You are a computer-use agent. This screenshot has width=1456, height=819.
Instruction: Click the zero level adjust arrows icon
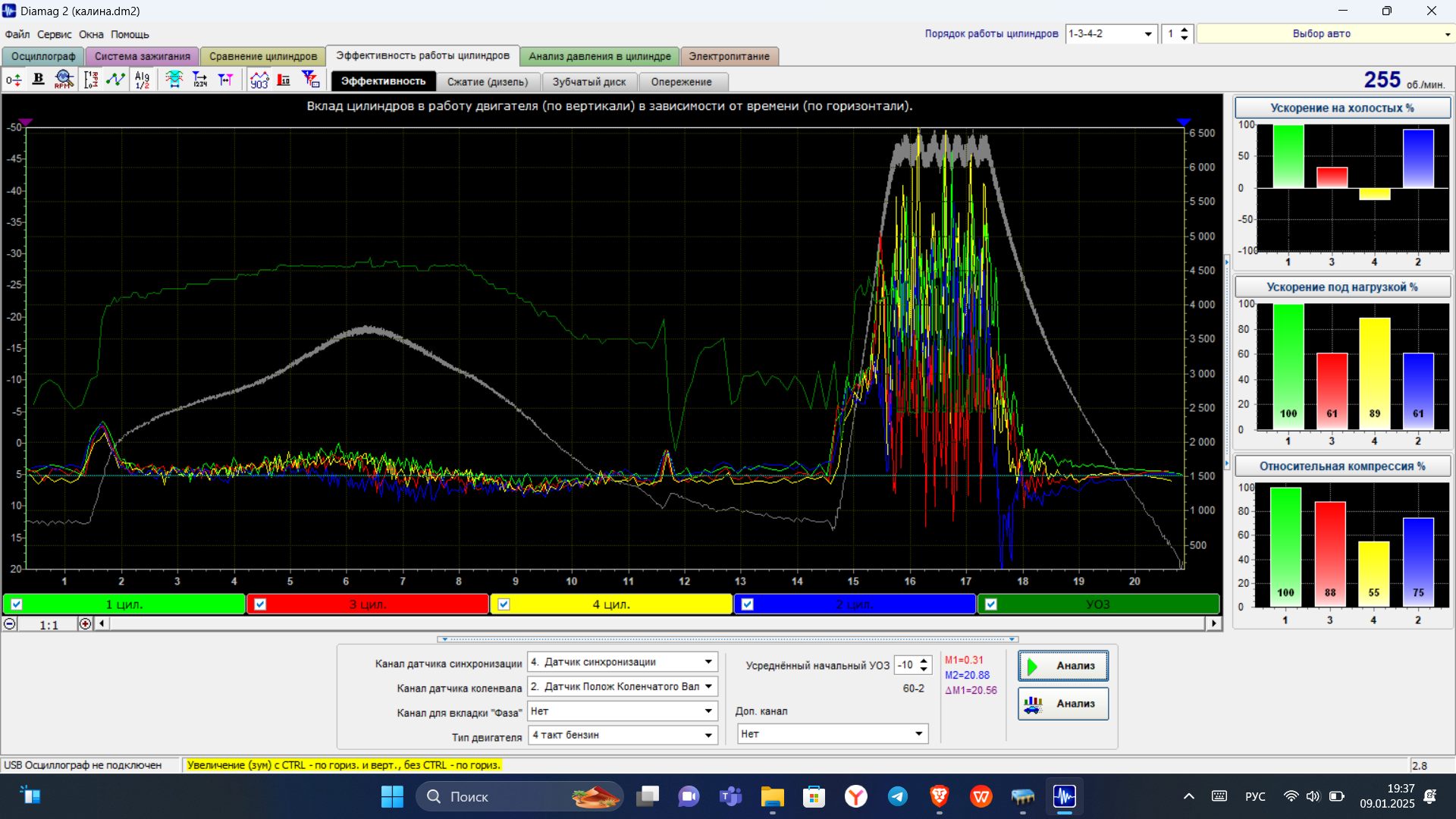[x=14, y=79]
